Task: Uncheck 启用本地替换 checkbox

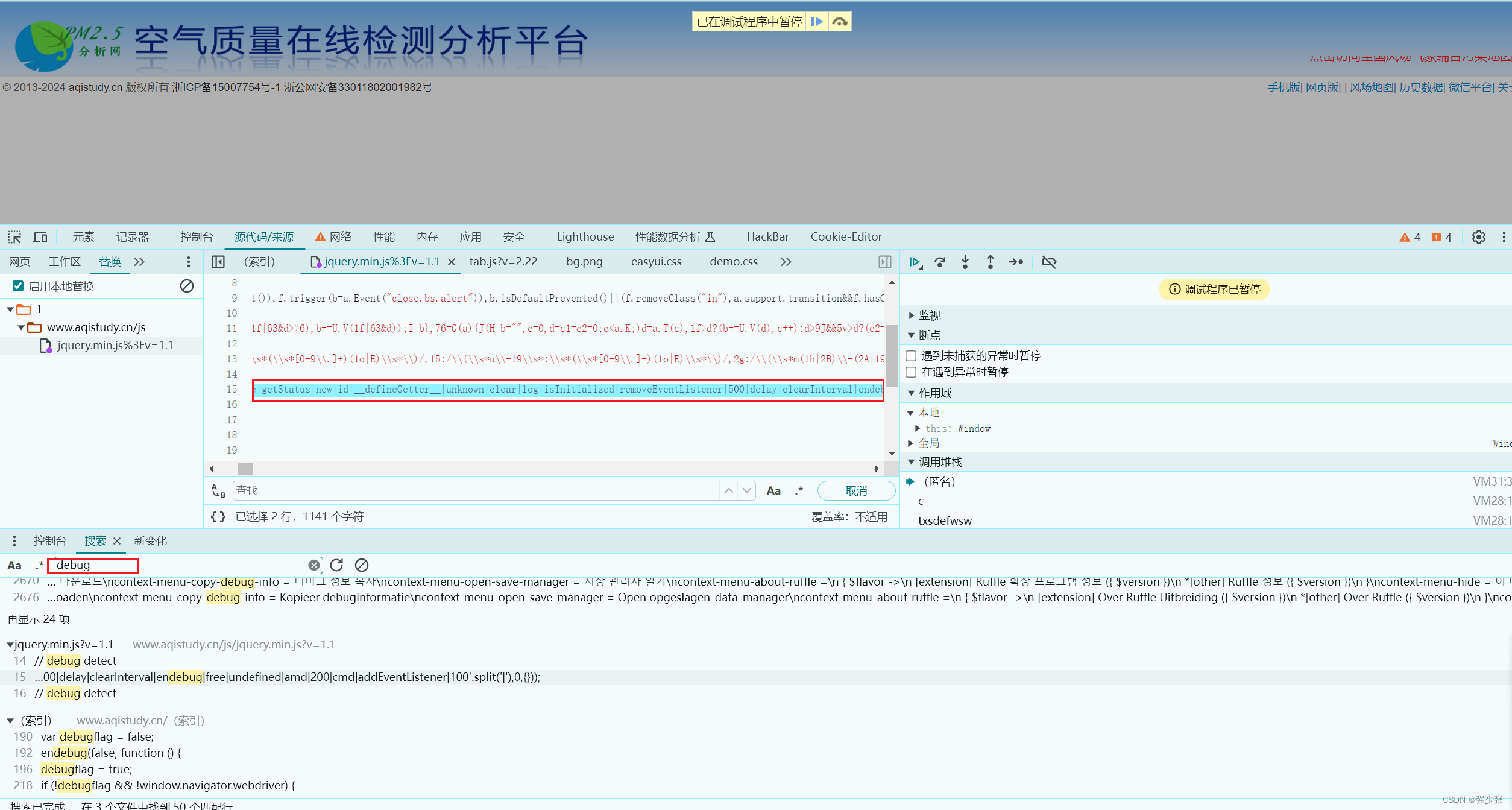Action: pos(18,286)
